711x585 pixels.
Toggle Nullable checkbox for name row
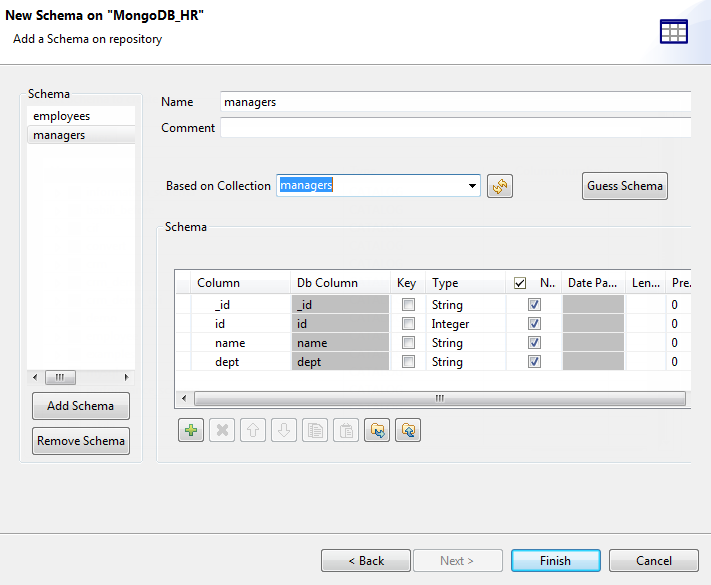pyautogui.click(x=534, y=343)
